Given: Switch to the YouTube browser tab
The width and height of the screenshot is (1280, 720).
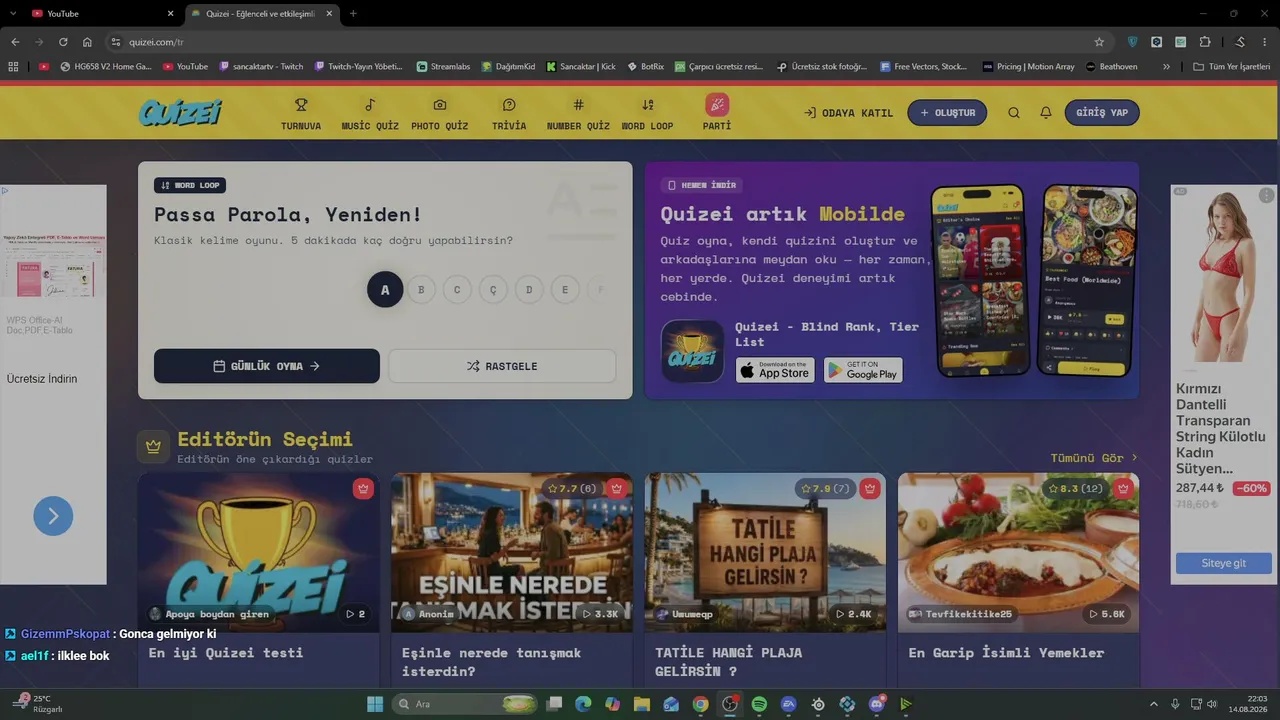Looking at the screenshot, I should (100, 13).
